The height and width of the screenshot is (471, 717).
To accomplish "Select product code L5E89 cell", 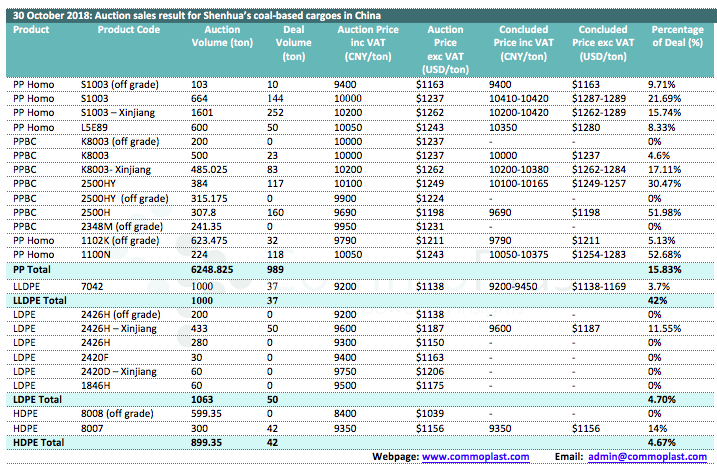I will pyautogui.click(x=95, y=128).
